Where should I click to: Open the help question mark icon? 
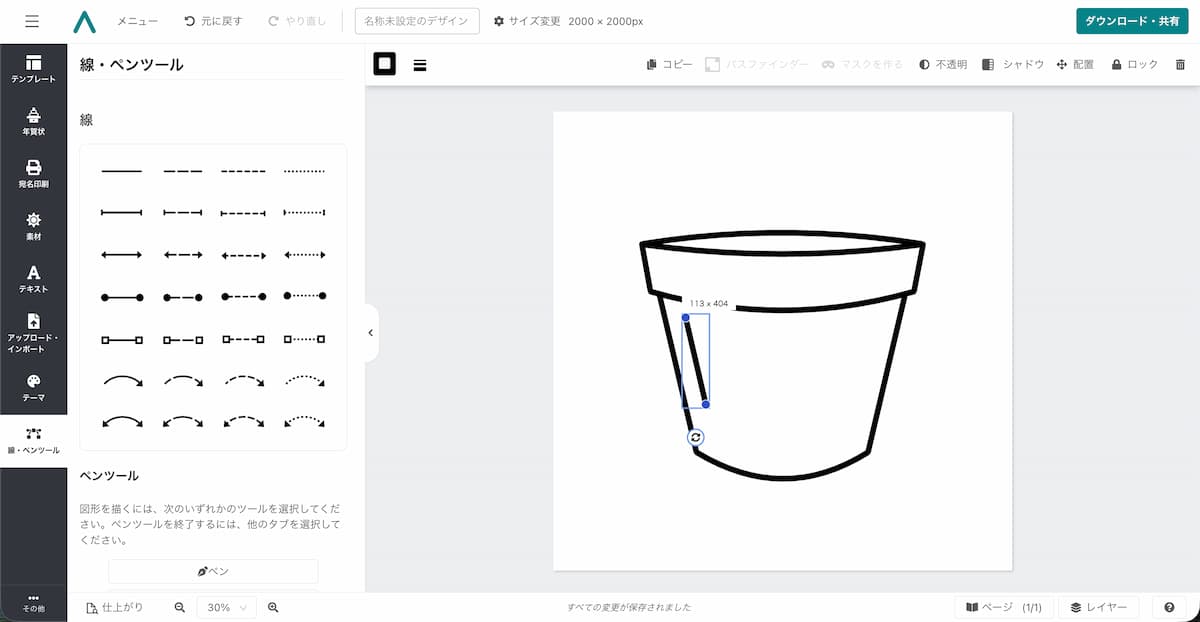(x=1168, y=607)
